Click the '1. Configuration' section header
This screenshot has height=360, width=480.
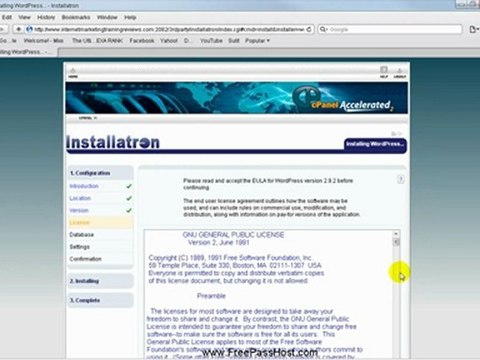[100, 173]
